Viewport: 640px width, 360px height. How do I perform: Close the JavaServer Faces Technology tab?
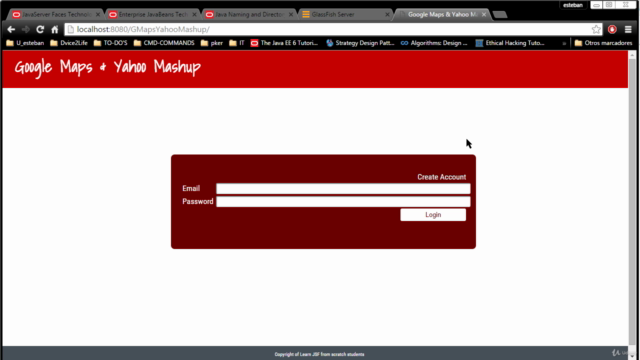pos(98,14)
